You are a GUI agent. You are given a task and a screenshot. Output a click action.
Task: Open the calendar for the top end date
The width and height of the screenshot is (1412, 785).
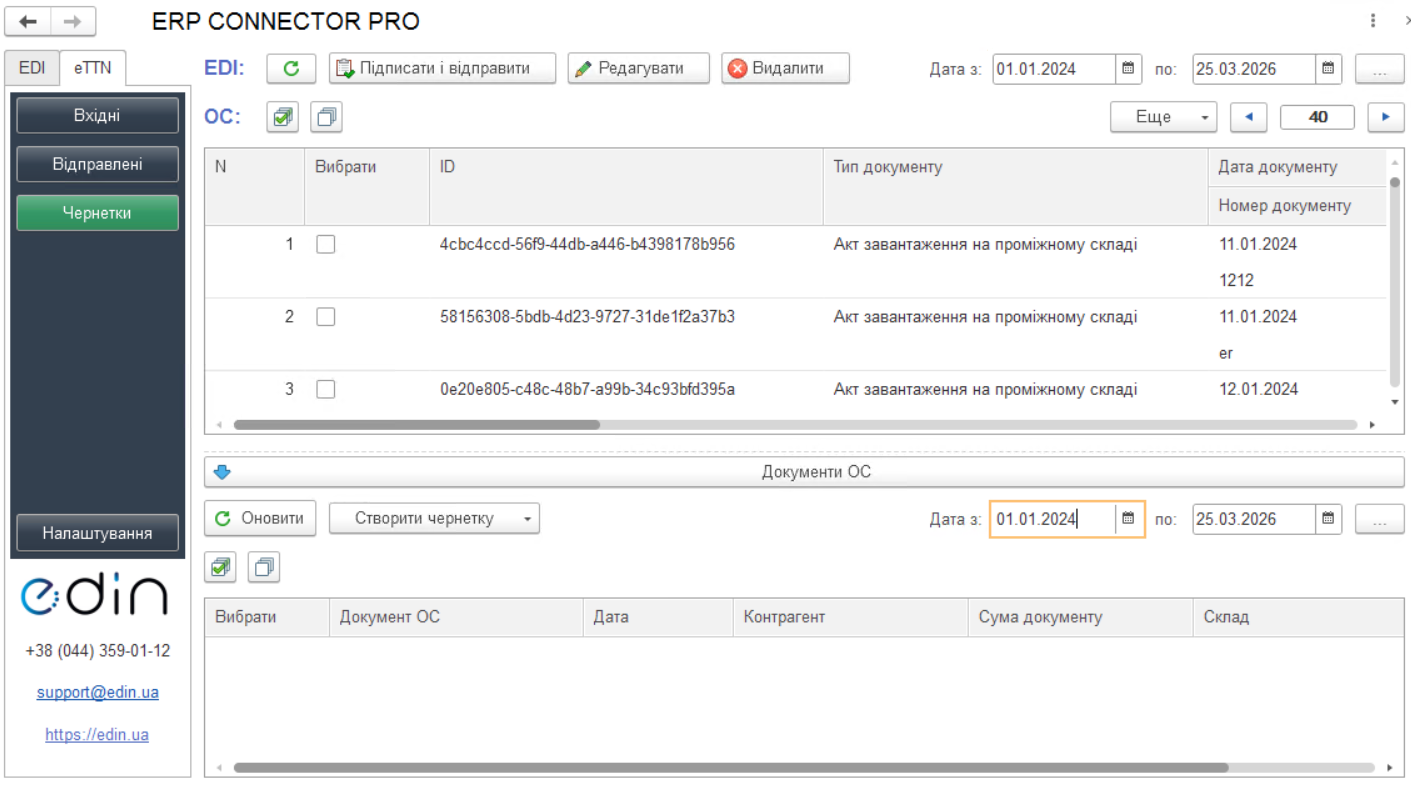[x=1328, y=69]
